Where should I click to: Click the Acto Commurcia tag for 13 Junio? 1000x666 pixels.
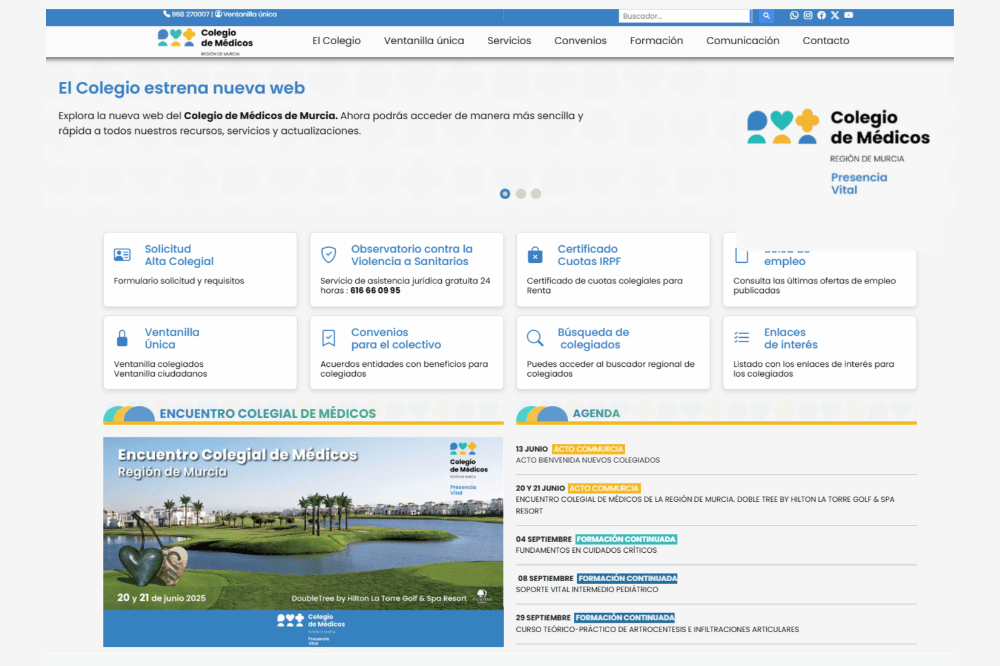pos(588,449)
